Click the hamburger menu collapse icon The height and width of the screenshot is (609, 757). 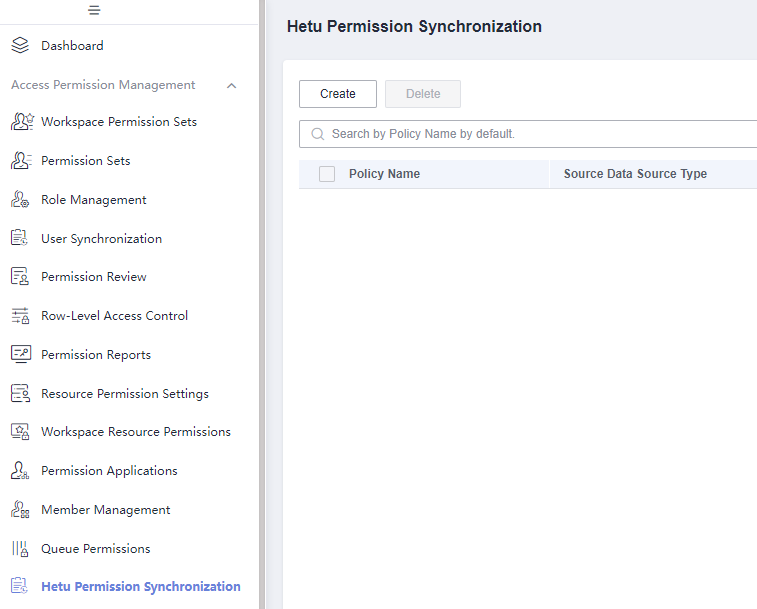94,10
